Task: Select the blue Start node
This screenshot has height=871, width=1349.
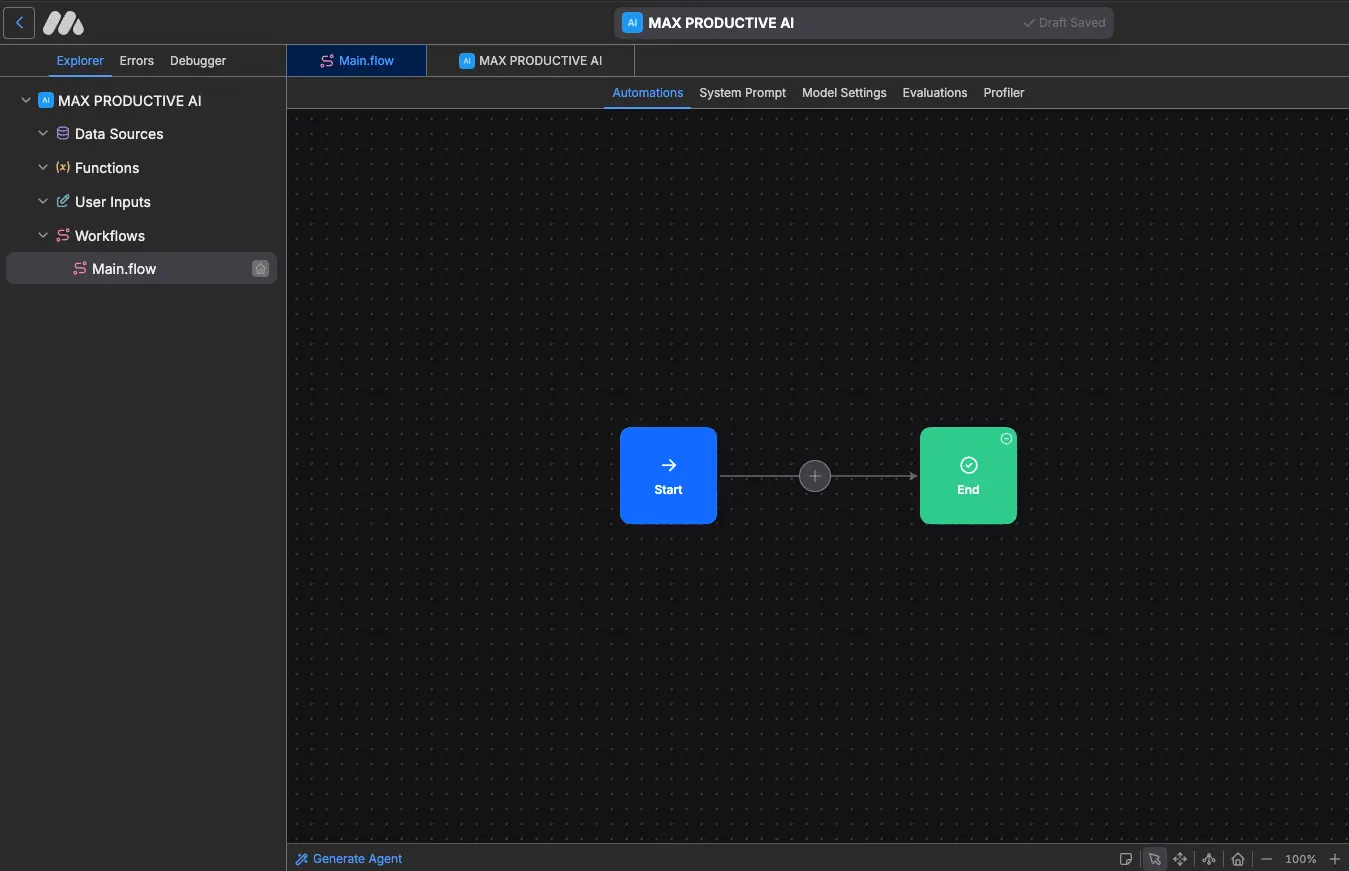Action: (x=668, y=476)
